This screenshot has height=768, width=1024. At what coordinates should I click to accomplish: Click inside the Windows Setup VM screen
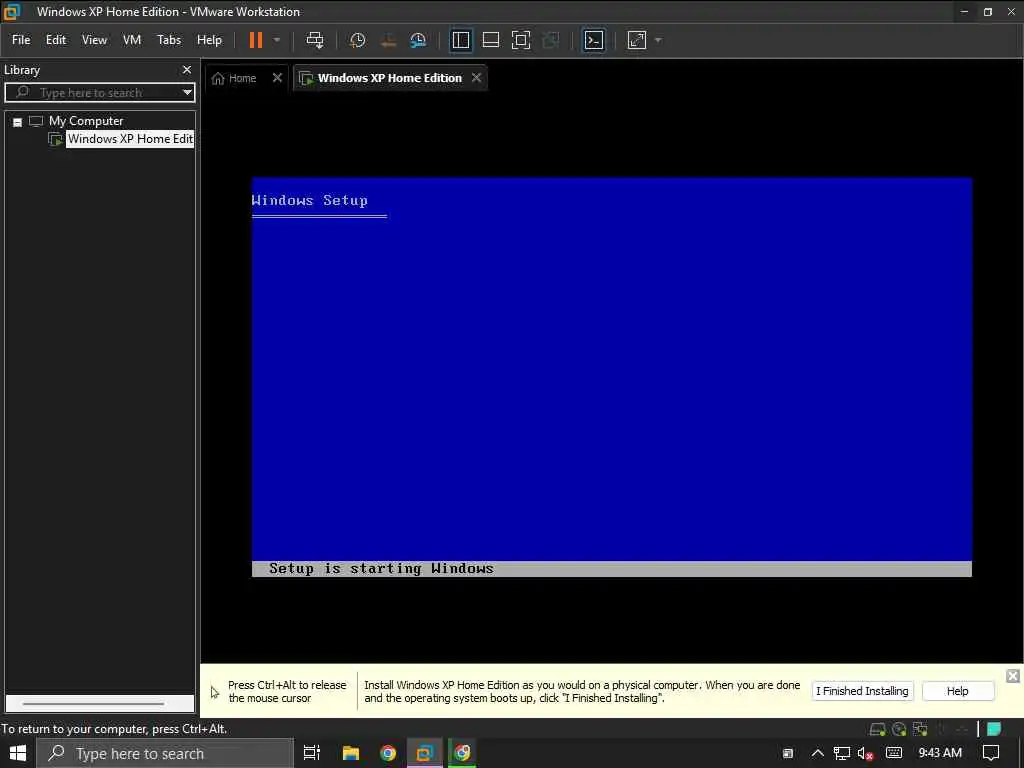(612, 377)
